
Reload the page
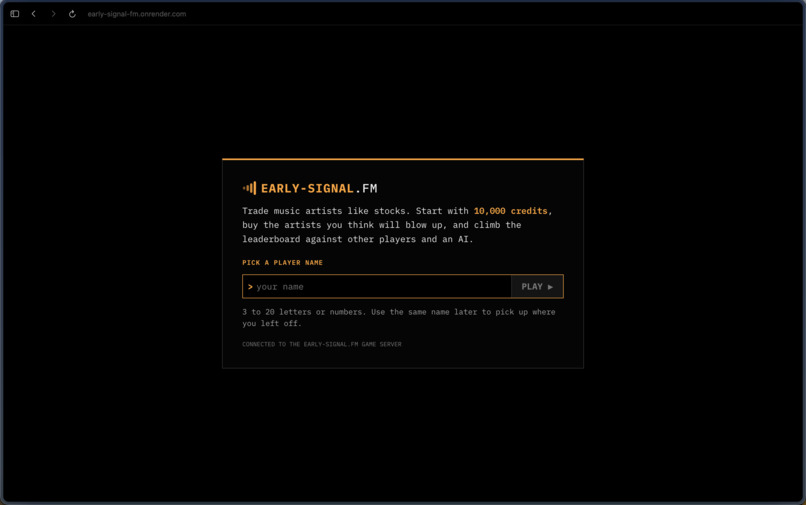click(x=72, y=14)
